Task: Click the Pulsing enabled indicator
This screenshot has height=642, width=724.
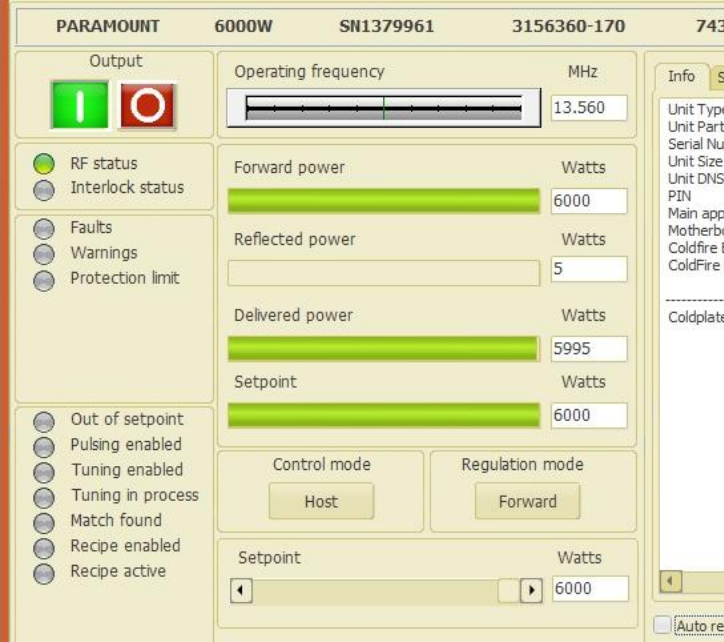Action: [x=44, y=446]
